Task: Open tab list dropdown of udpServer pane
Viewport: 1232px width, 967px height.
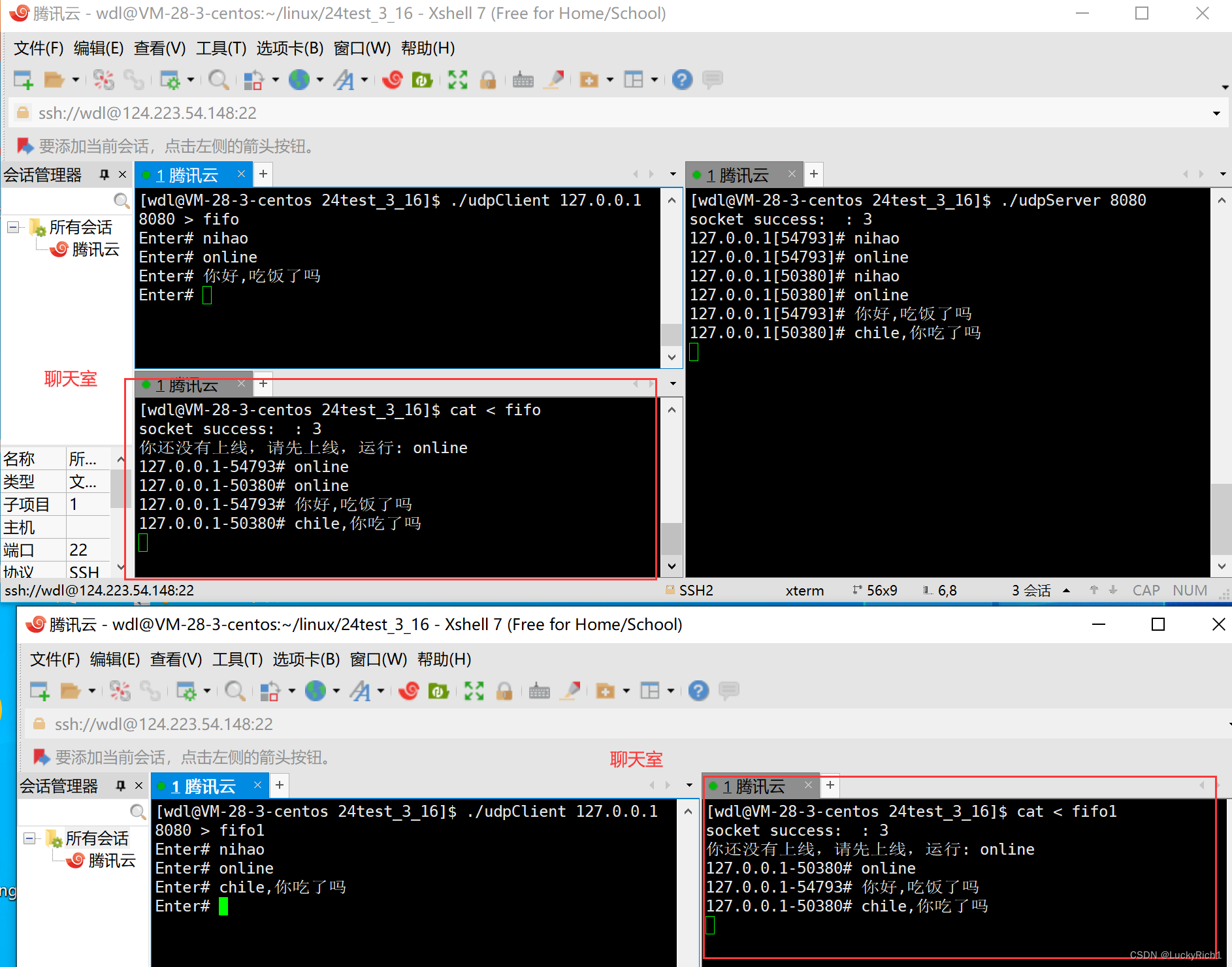Action: click(x=1223, y=174)
